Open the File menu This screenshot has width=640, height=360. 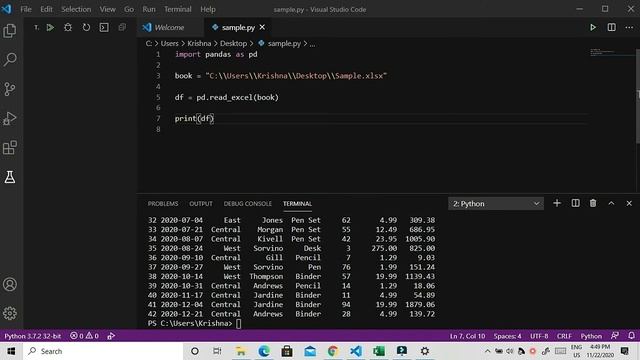pos(26,9)
